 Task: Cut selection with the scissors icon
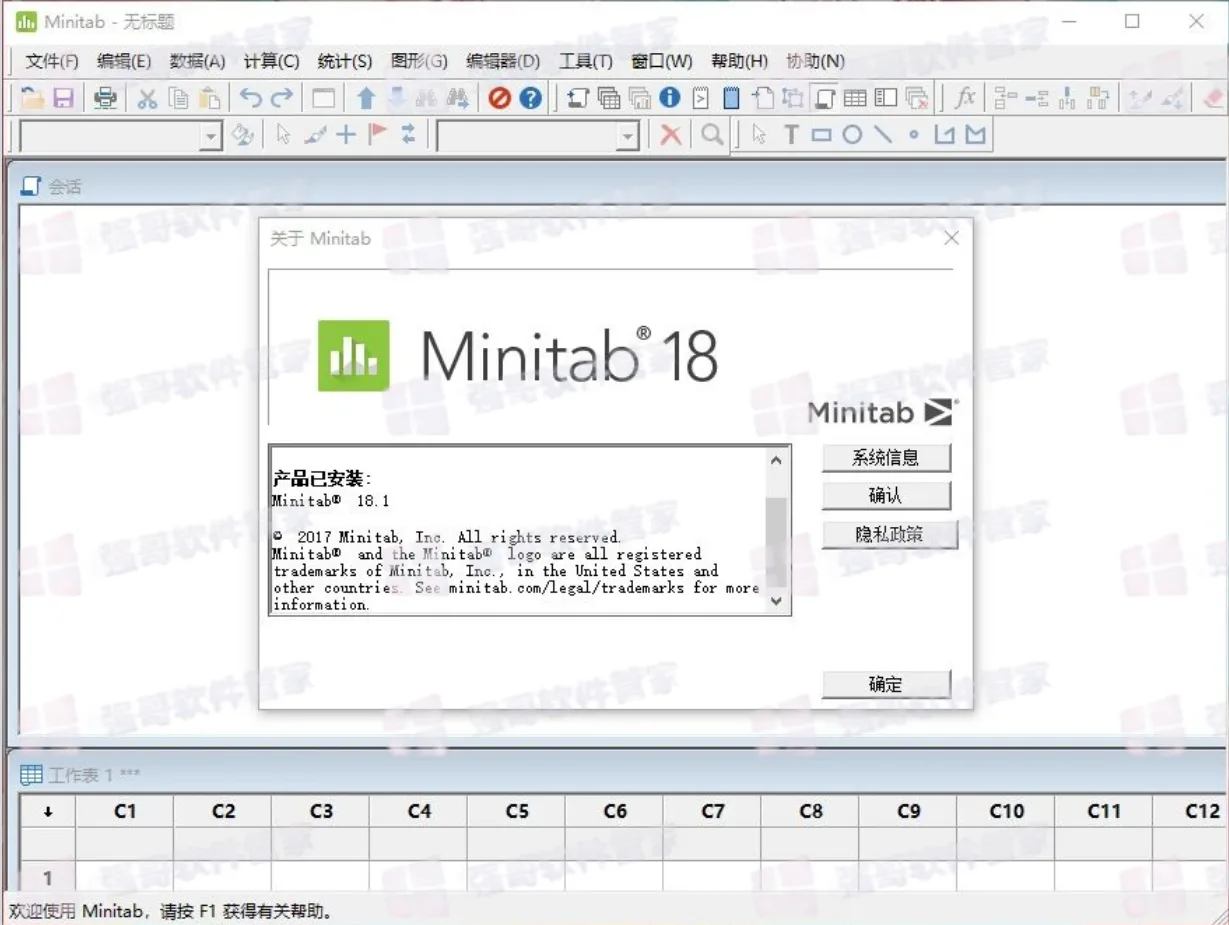tap(147, 98)
